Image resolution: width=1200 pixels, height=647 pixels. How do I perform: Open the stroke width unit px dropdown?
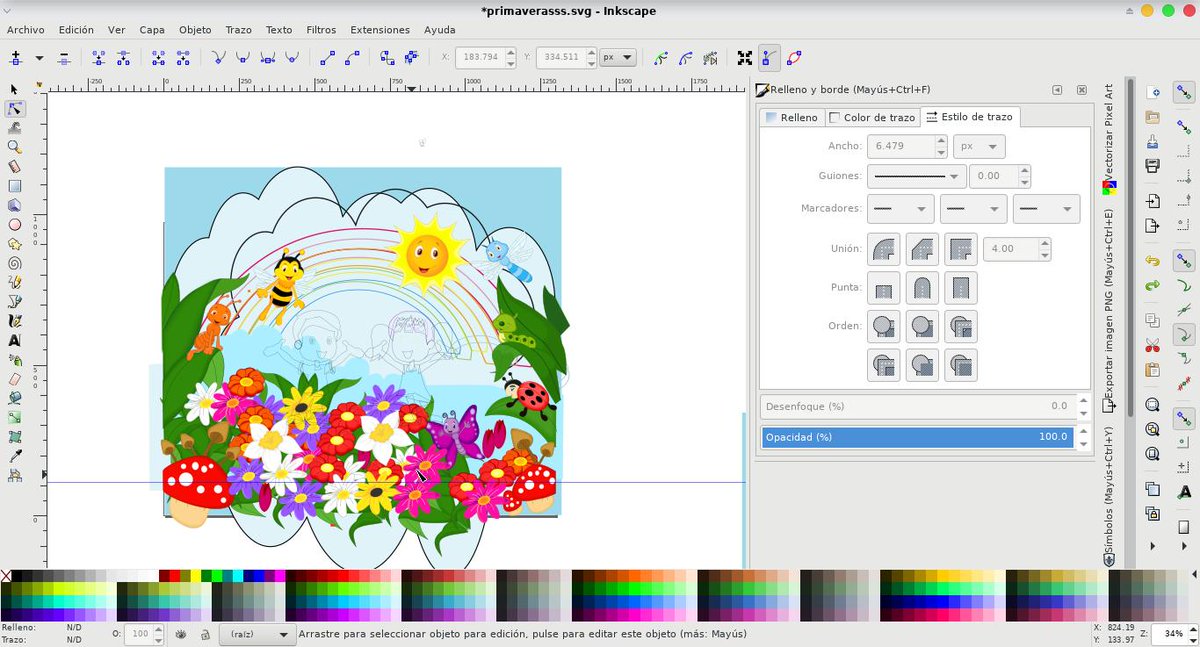point(979,146)
